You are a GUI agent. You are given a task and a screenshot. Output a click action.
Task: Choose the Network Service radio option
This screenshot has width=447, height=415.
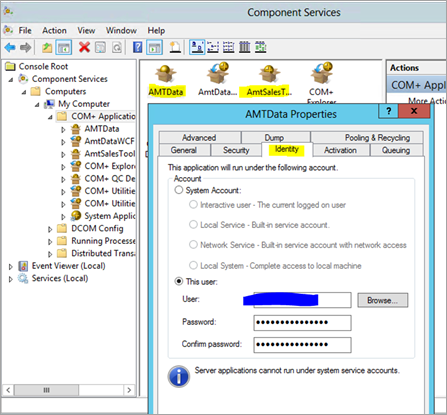point(193,245)
